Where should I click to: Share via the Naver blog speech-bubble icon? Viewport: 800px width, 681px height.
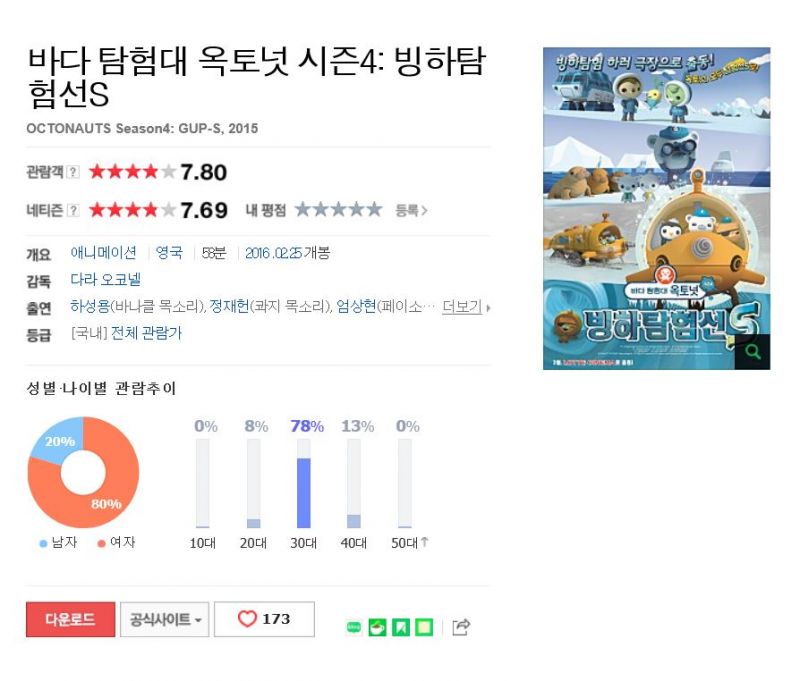(354, 627)
